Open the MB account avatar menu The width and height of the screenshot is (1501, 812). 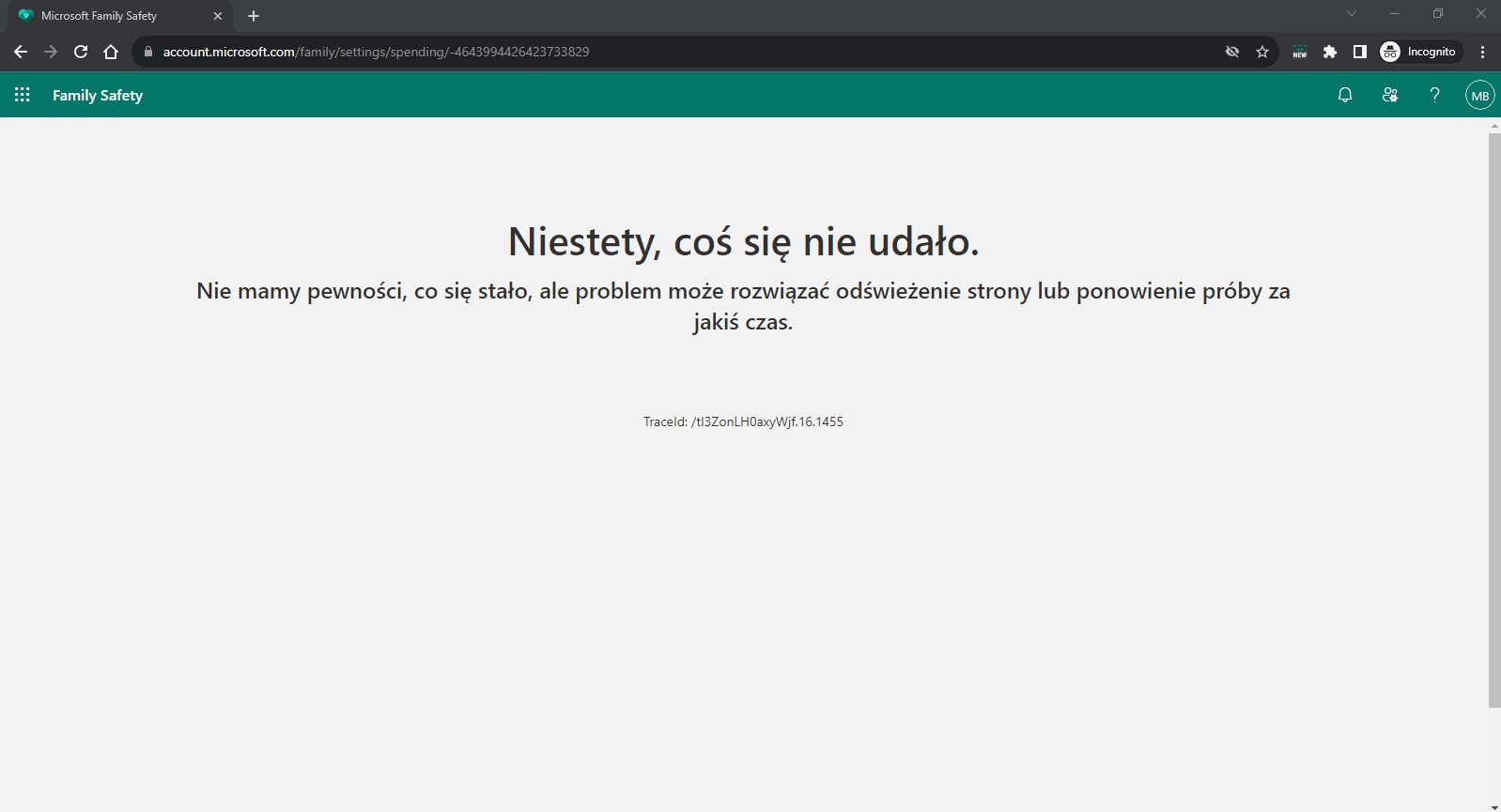pos(1480,95)
